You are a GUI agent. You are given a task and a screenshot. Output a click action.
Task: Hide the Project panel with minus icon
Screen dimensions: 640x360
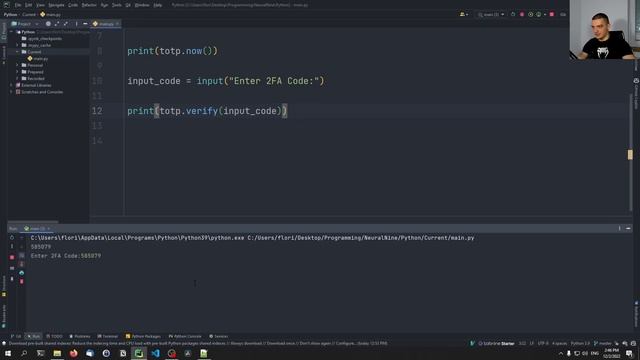point(85,24)
